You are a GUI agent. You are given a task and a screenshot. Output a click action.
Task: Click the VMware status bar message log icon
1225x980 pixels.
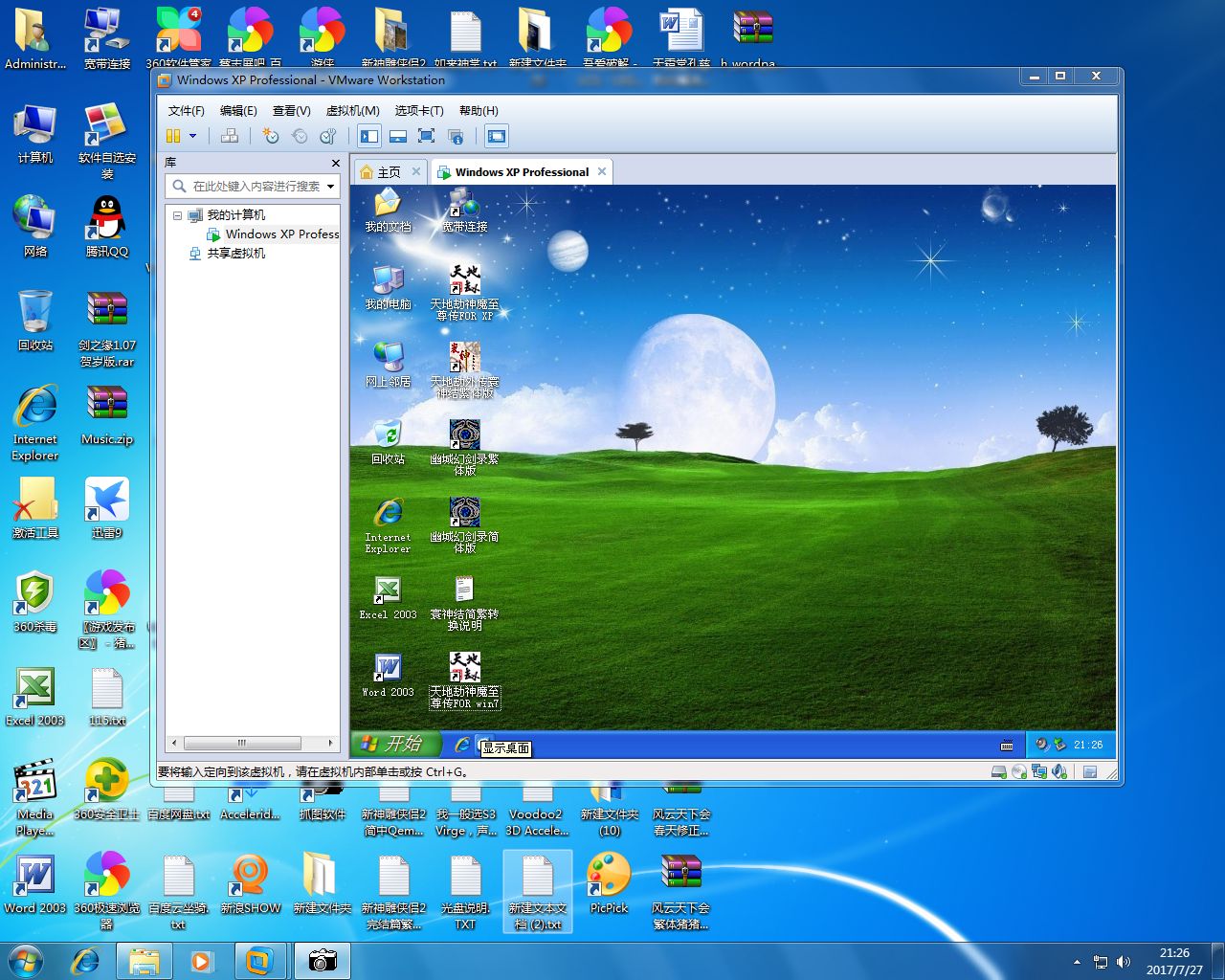pyautogui.click(x=1090, y=771)
